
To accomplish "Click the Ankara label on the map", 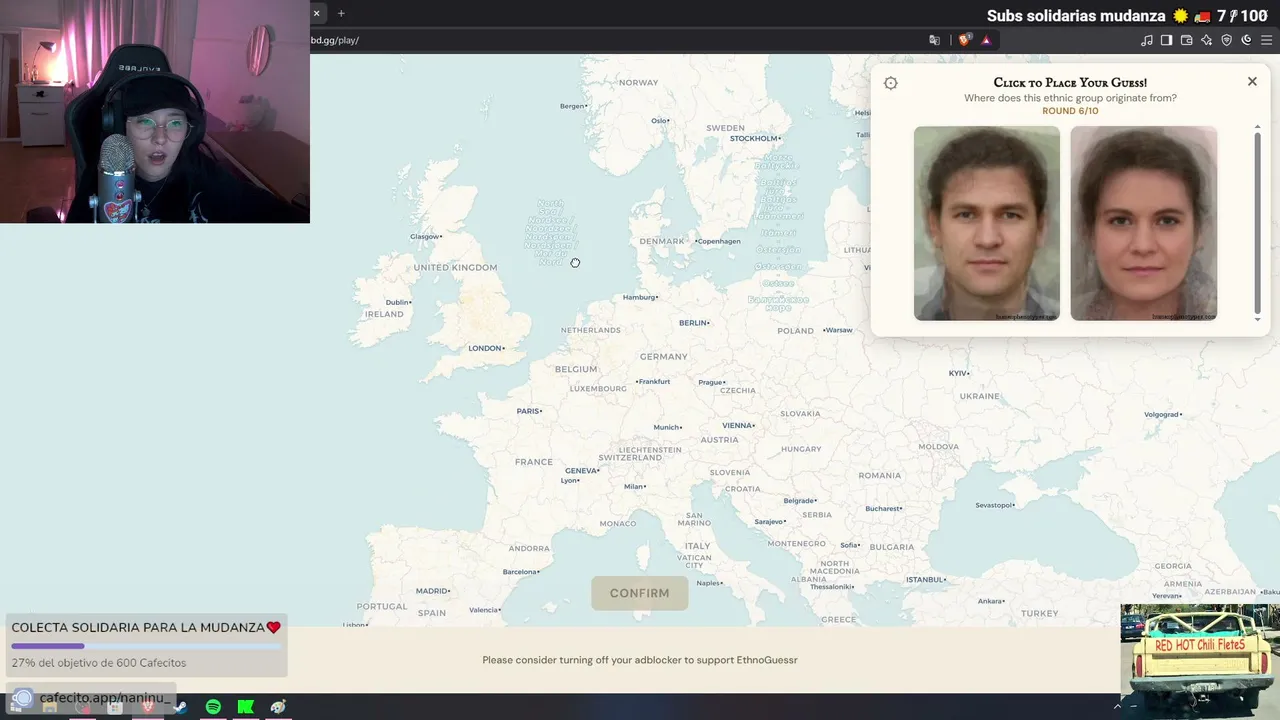I will click(x=991, y=601).
